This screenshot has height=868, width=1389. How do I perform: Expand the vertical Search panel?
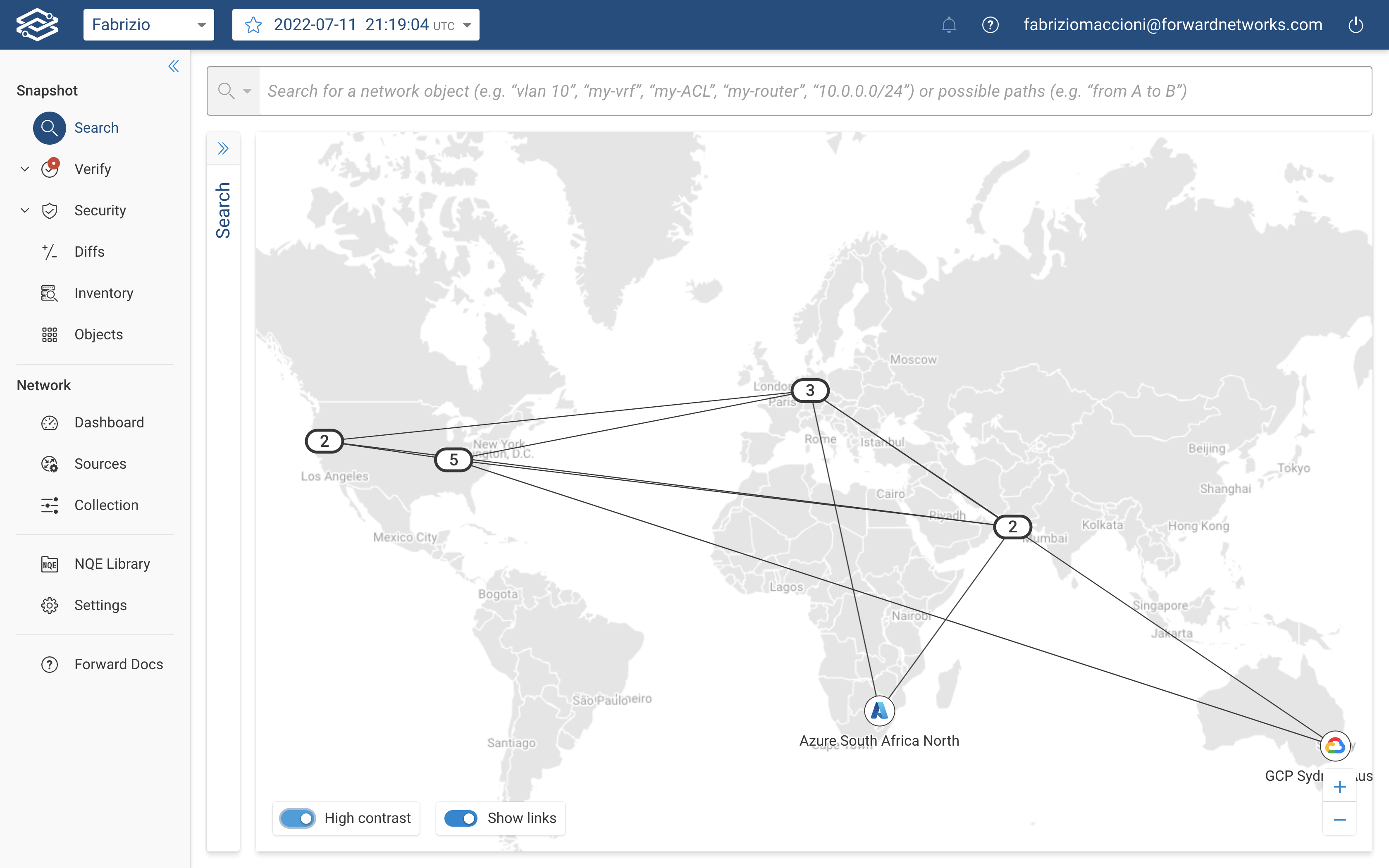pyautogui.click(x=223, y=149)
